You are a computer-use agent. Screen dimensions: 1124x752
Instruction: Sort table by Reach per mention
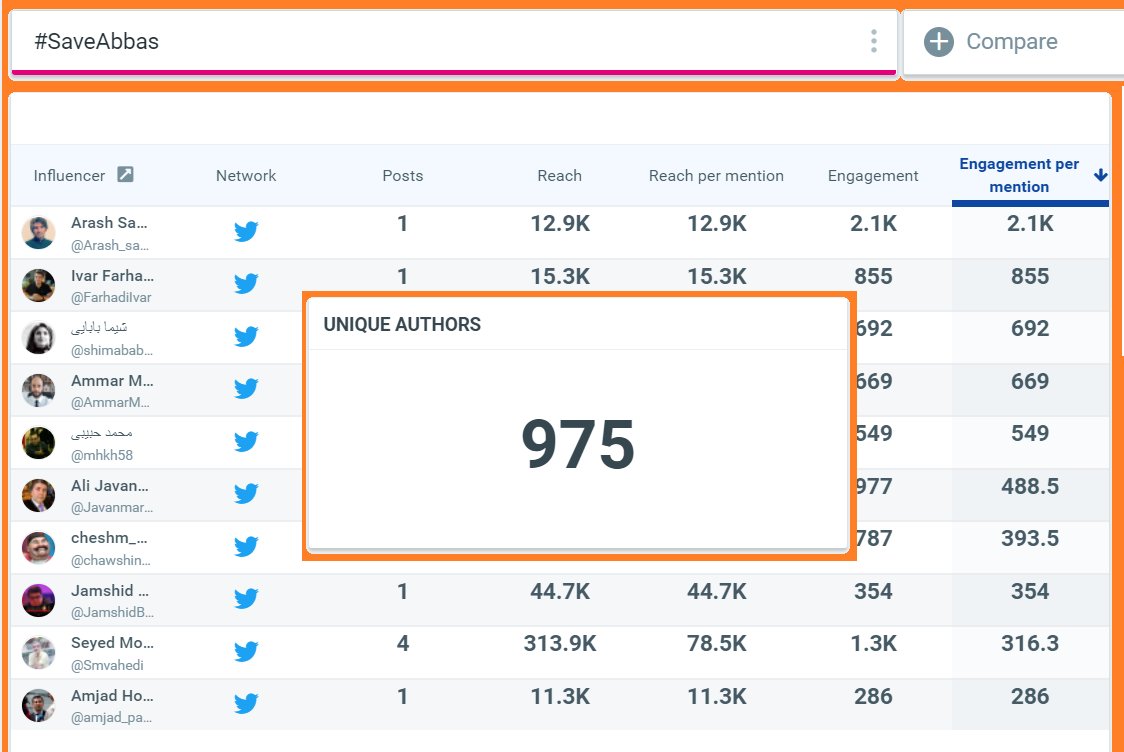click(716, 176)
